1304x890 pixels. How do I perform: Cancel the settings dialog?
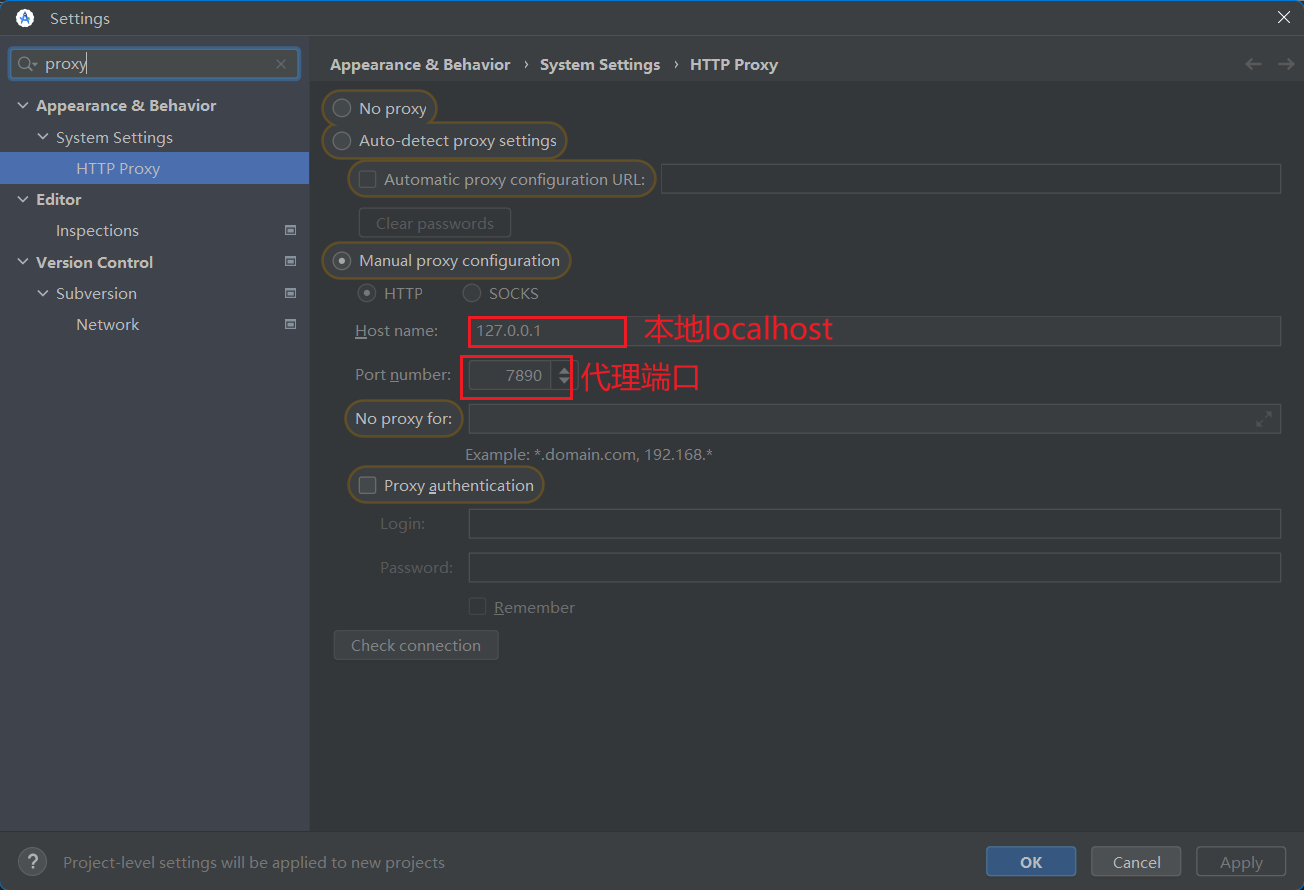1136,862
